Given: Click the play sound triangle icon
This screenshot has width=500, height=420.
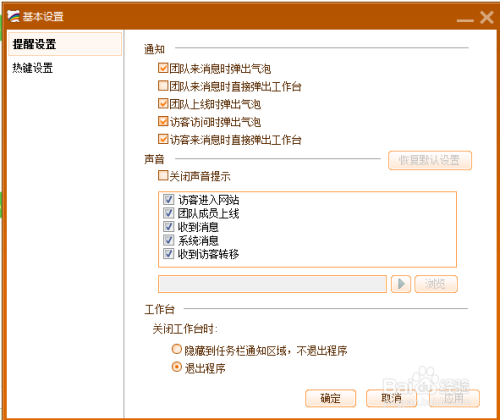Looking at the screenshot, I should [401, 284].
